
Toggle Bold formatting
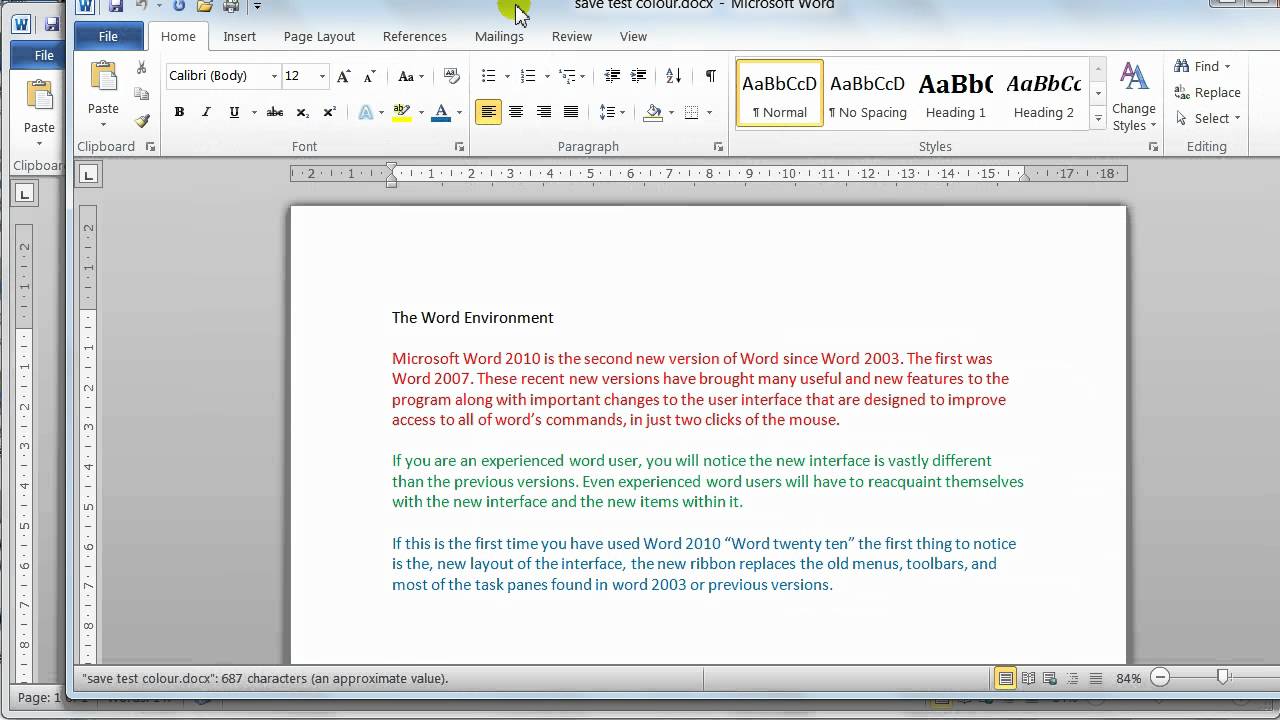(179, 112)
